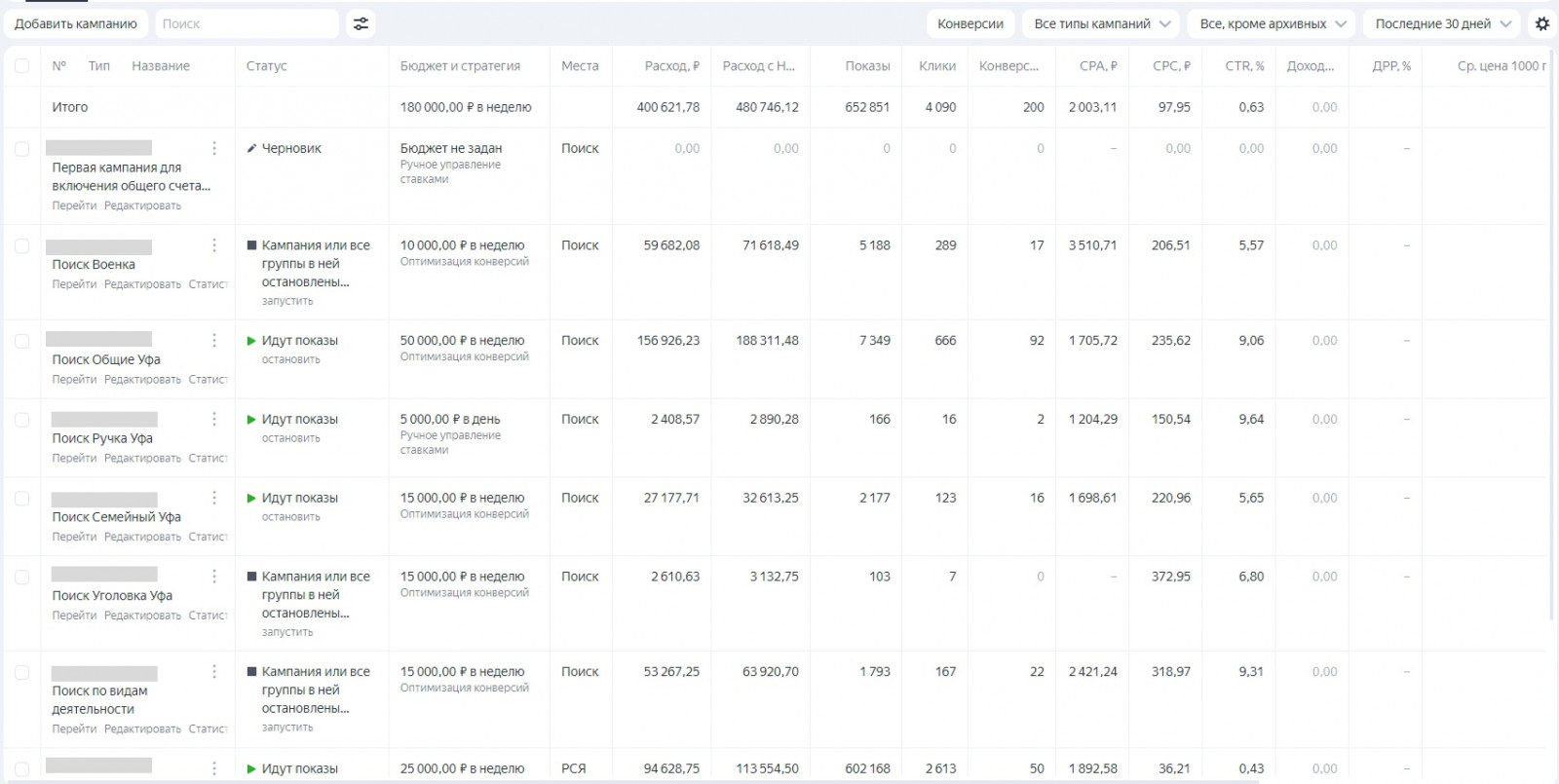Open three-dot menu for Поиск Военка
The image size is (1559, 784).
coord(214,245)
